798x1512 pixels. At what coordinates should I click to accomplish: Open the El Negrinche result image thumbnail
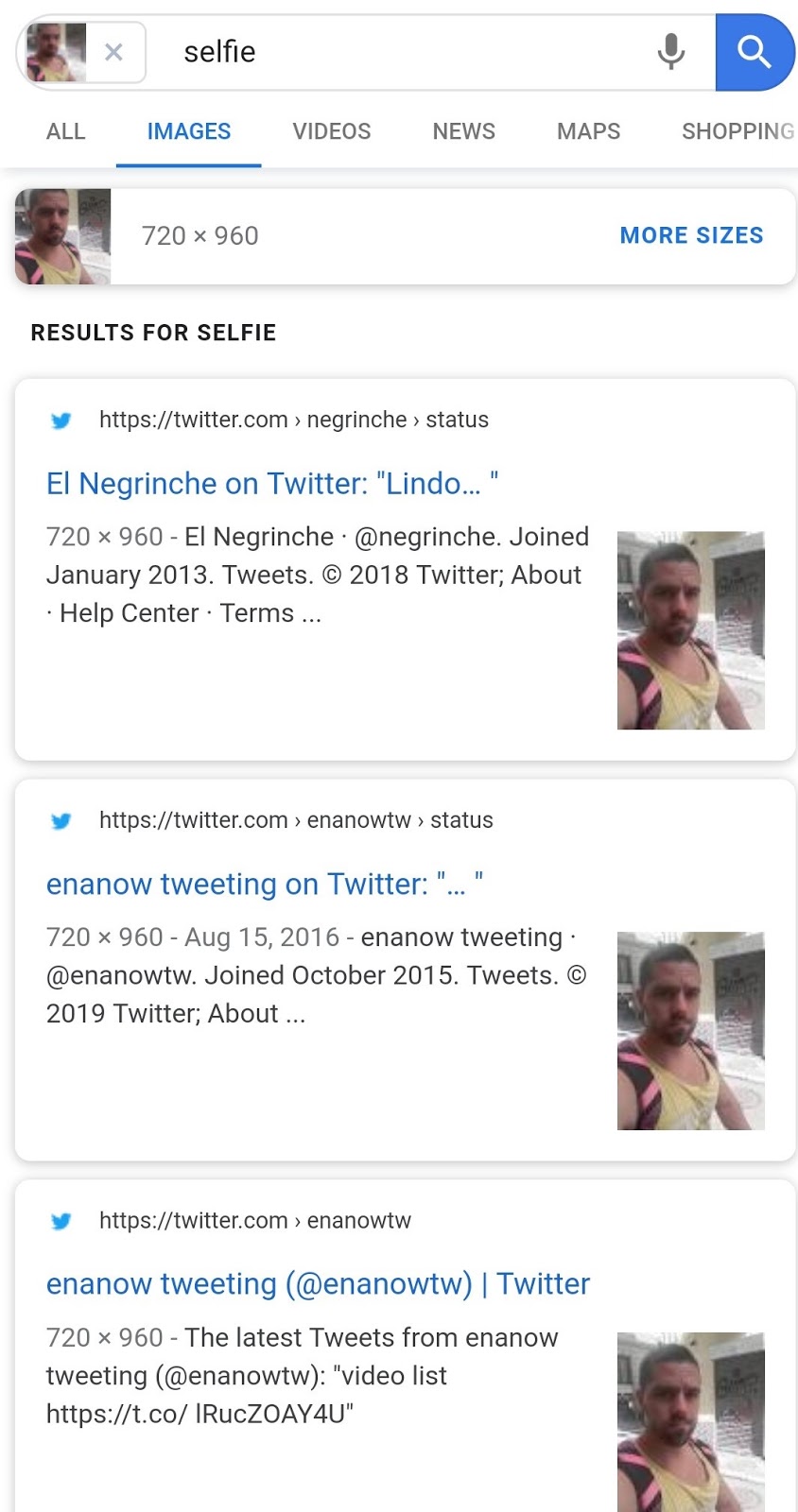tap(691, 630)
